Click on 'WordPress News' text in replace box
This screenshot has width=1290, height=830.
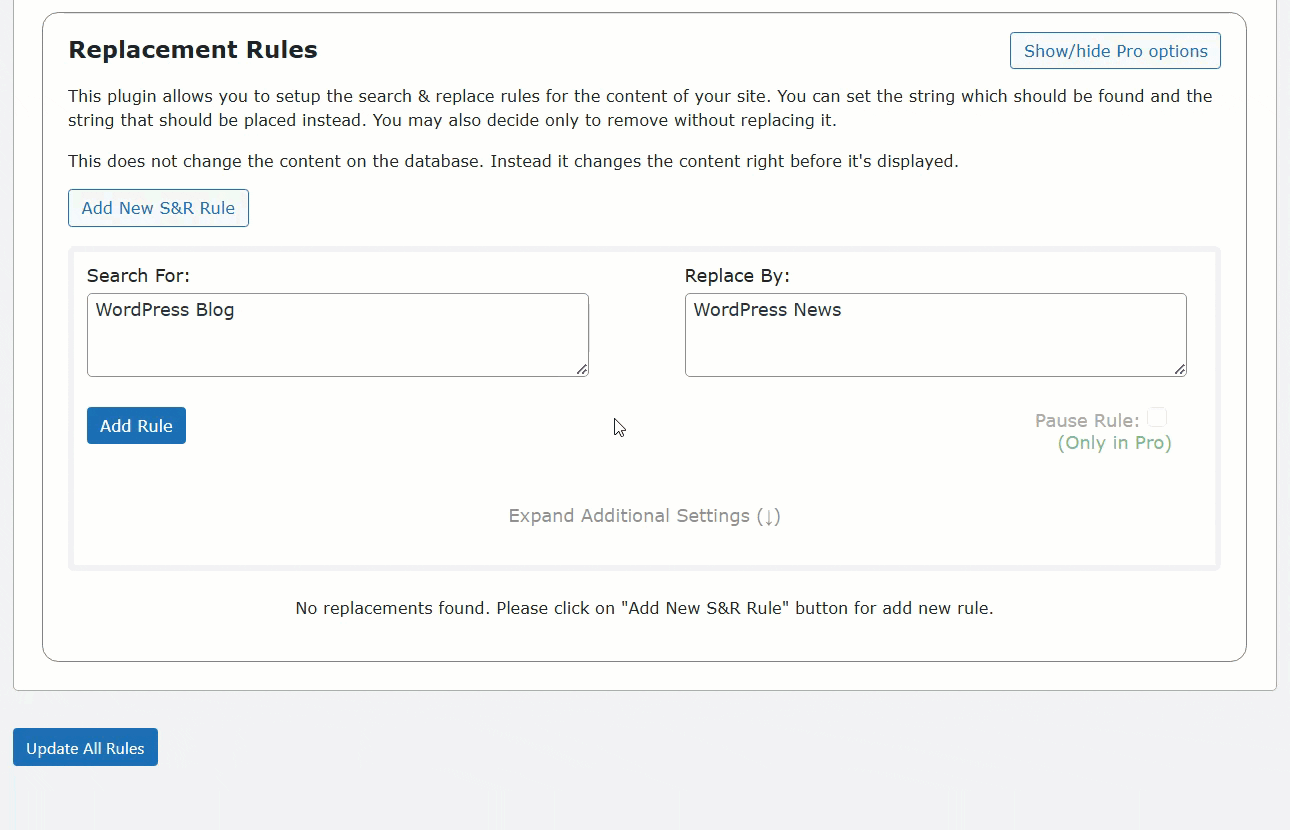point(767,310)
